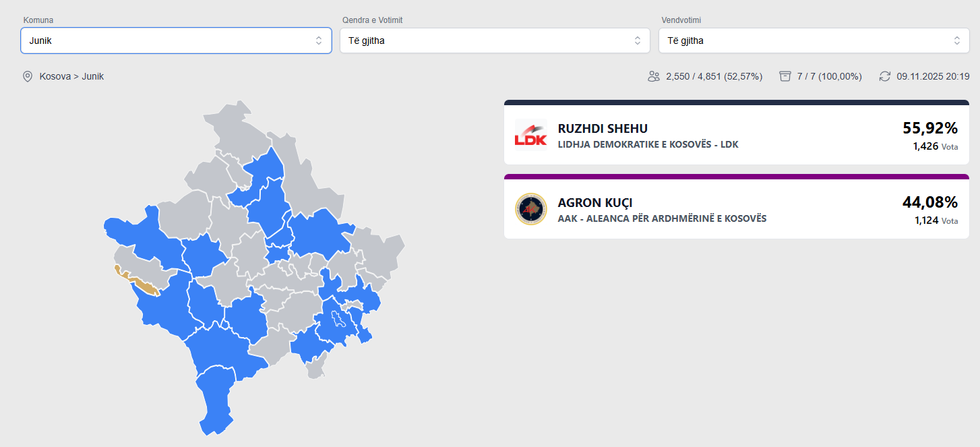Expand the Qendra e Votimit dropdown
980x447 pixels.
tap(495, 40)
